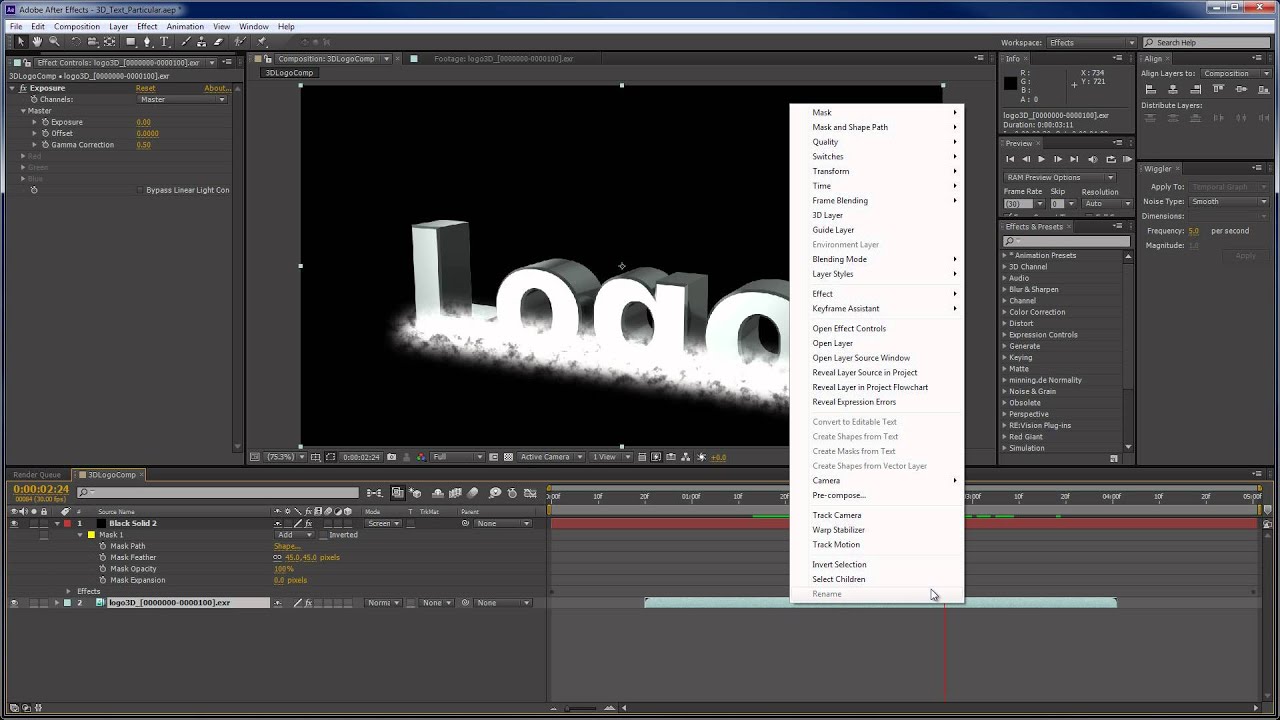Select the Puppet Pin tool
The image size is (1280, 720).
(262, 42)
